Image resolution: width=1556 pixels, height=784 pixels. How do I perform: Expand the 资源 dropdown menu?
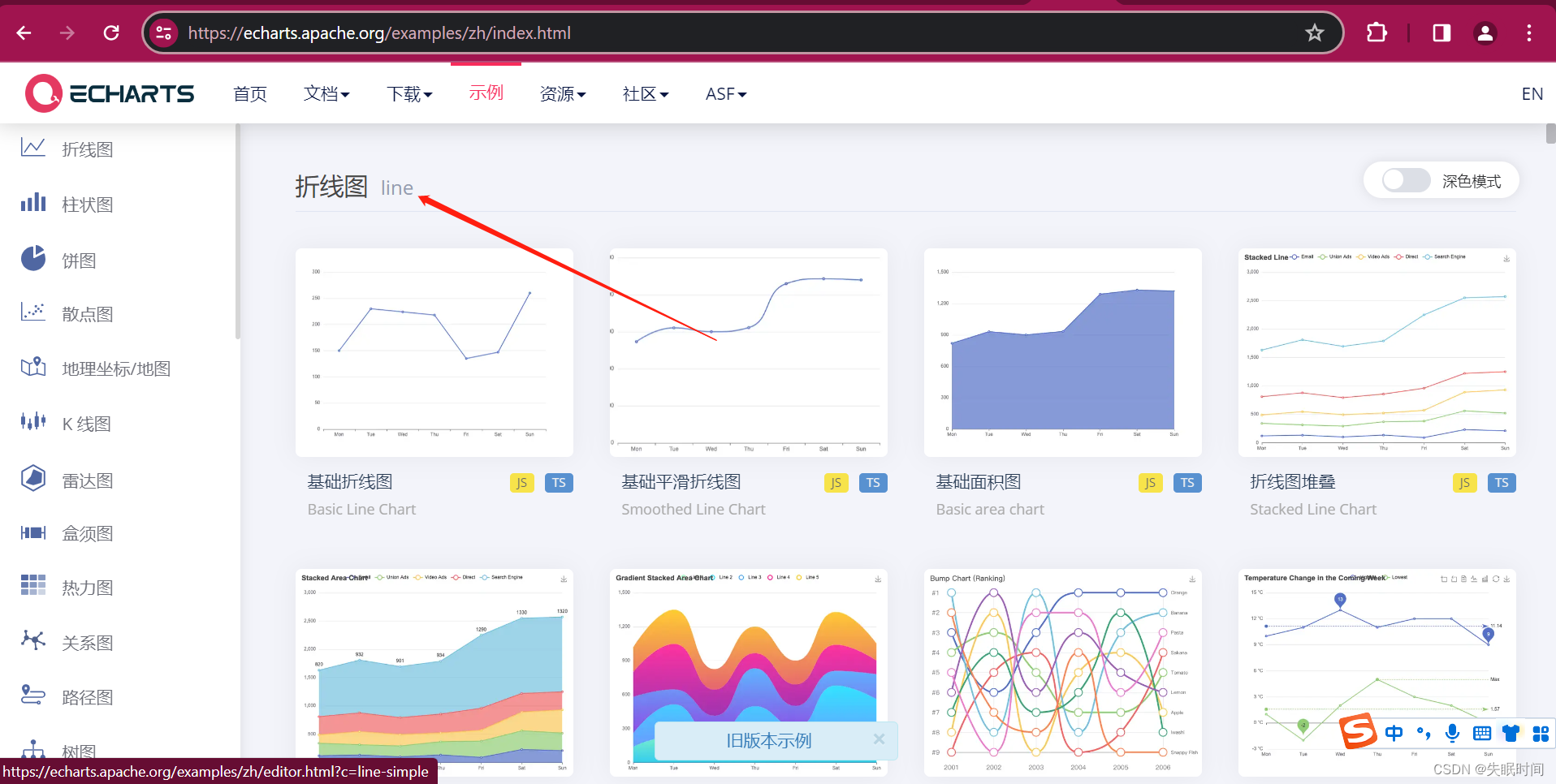563,94
